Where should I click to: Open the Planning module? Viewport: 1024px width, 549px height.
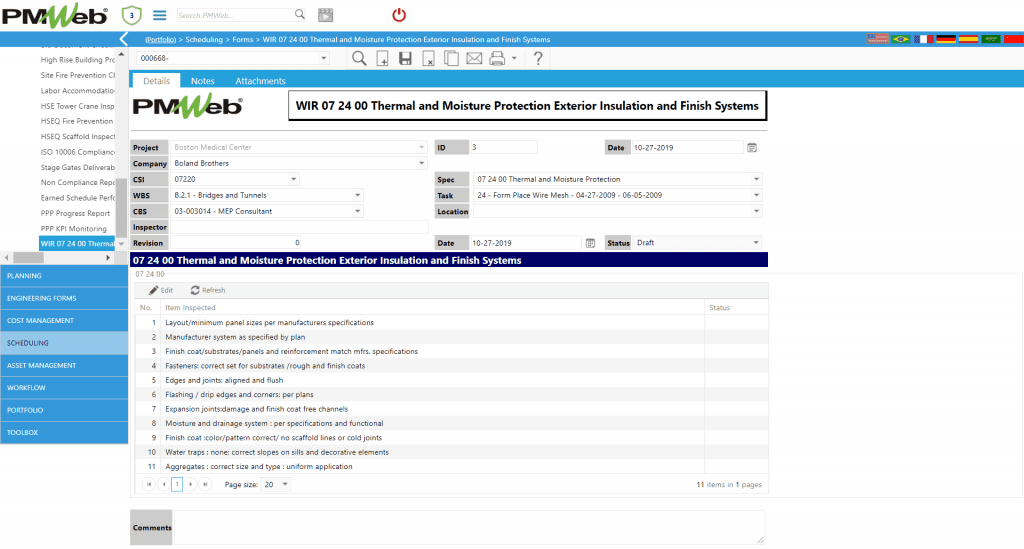pyautogui.click(x=64, y=275)
